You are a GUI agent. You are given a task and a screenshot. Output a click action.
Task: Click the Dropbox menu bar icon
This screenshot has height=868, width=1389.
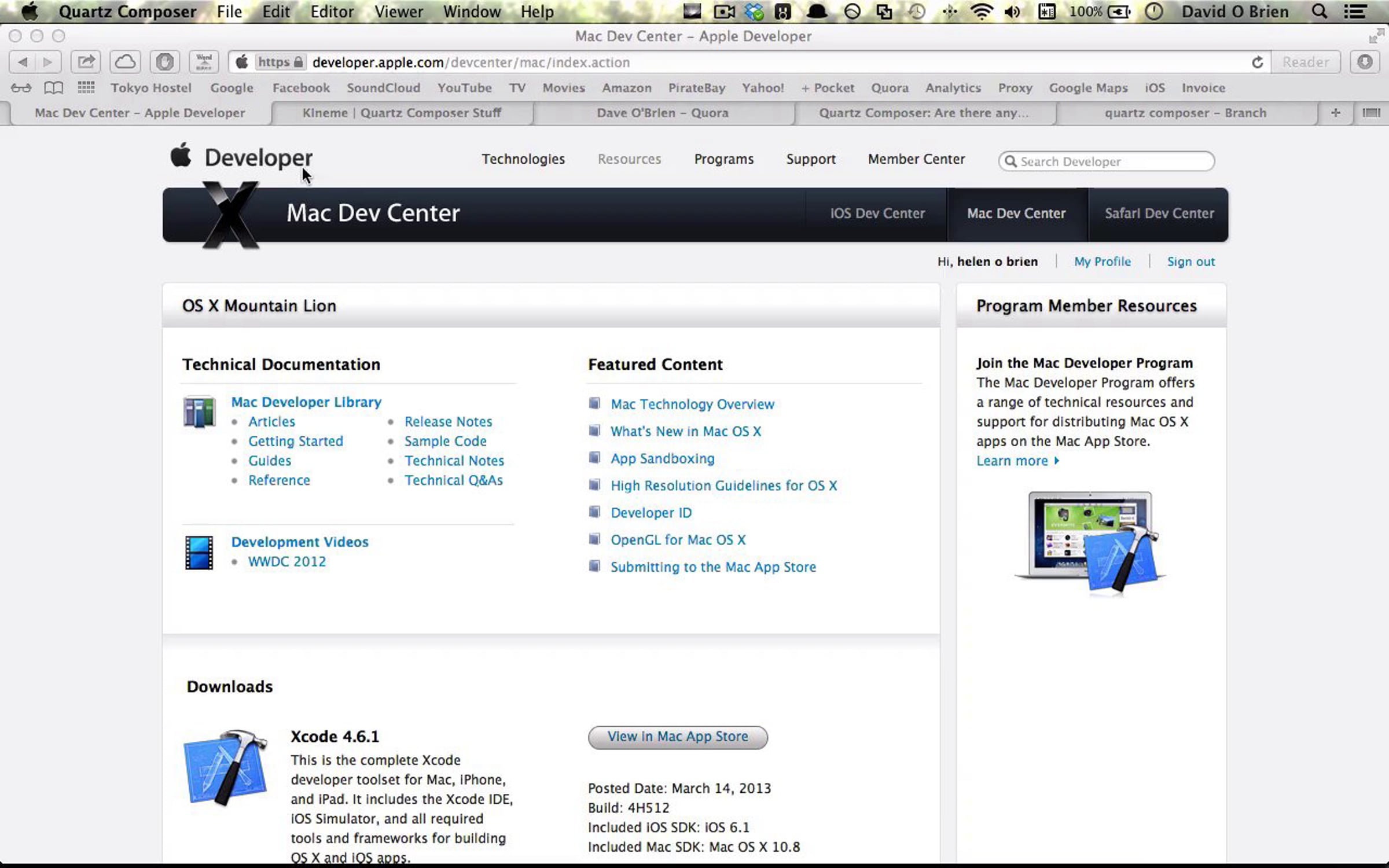coord(754,12)
